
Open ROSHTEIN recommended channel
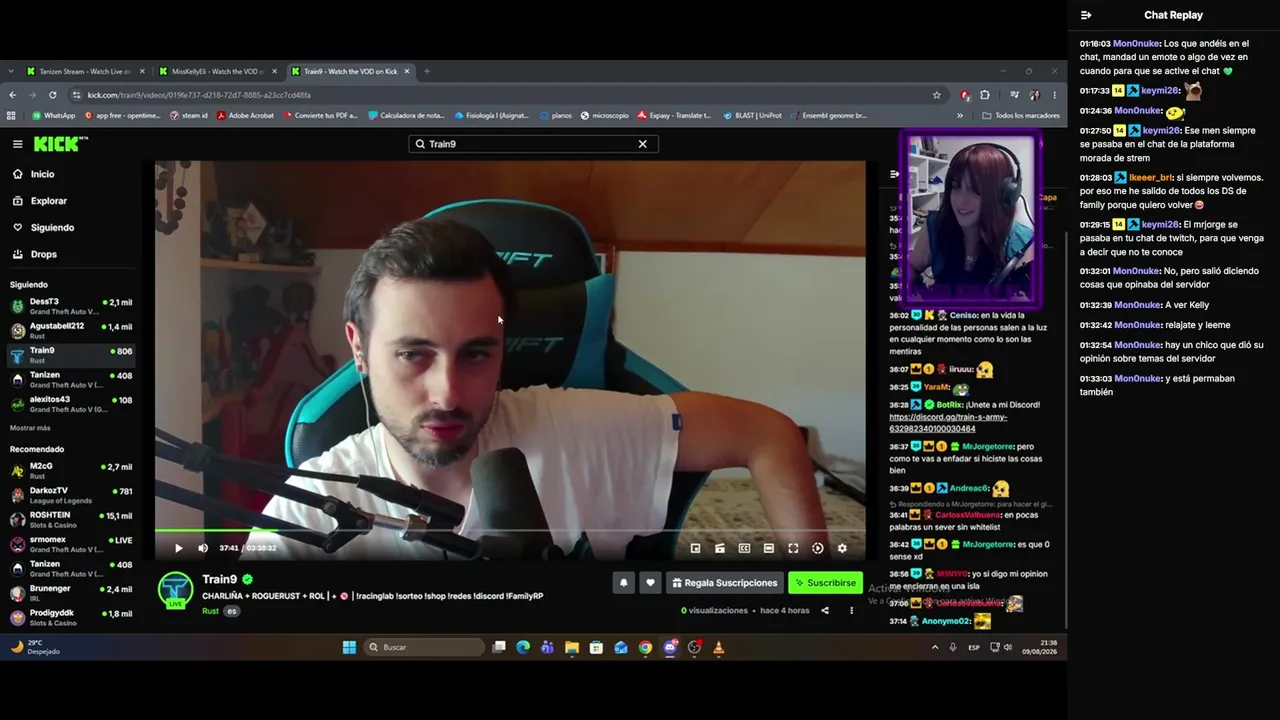tap(71, 520)
